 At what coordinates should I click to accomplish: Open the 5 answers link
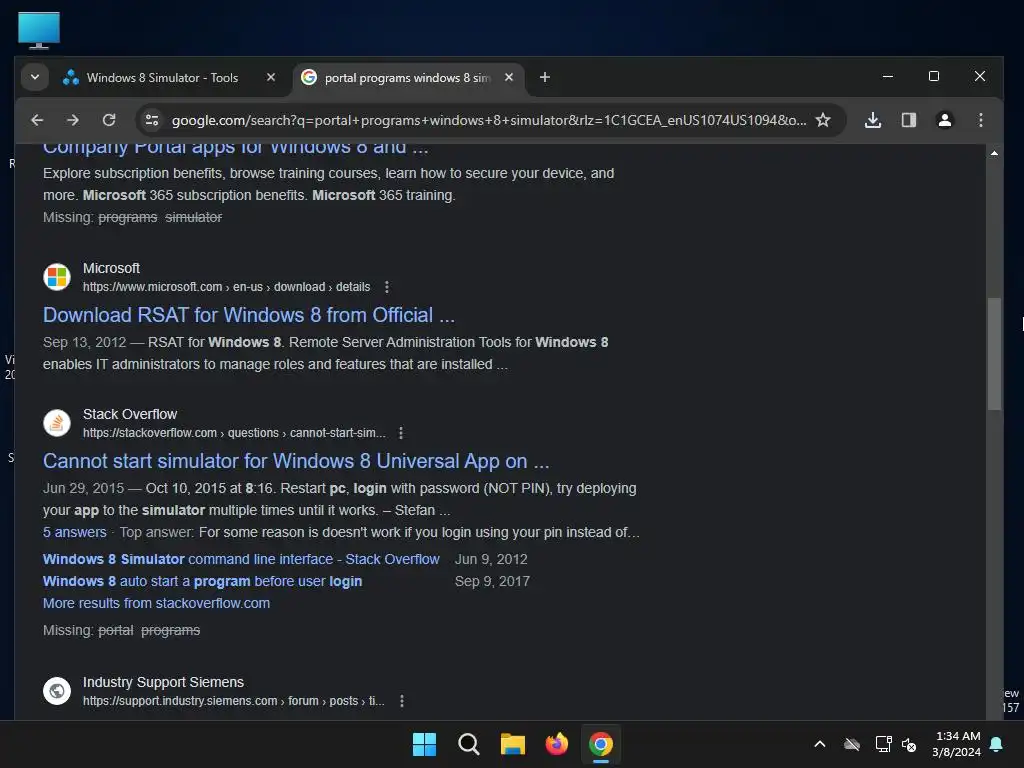point(74,532)
